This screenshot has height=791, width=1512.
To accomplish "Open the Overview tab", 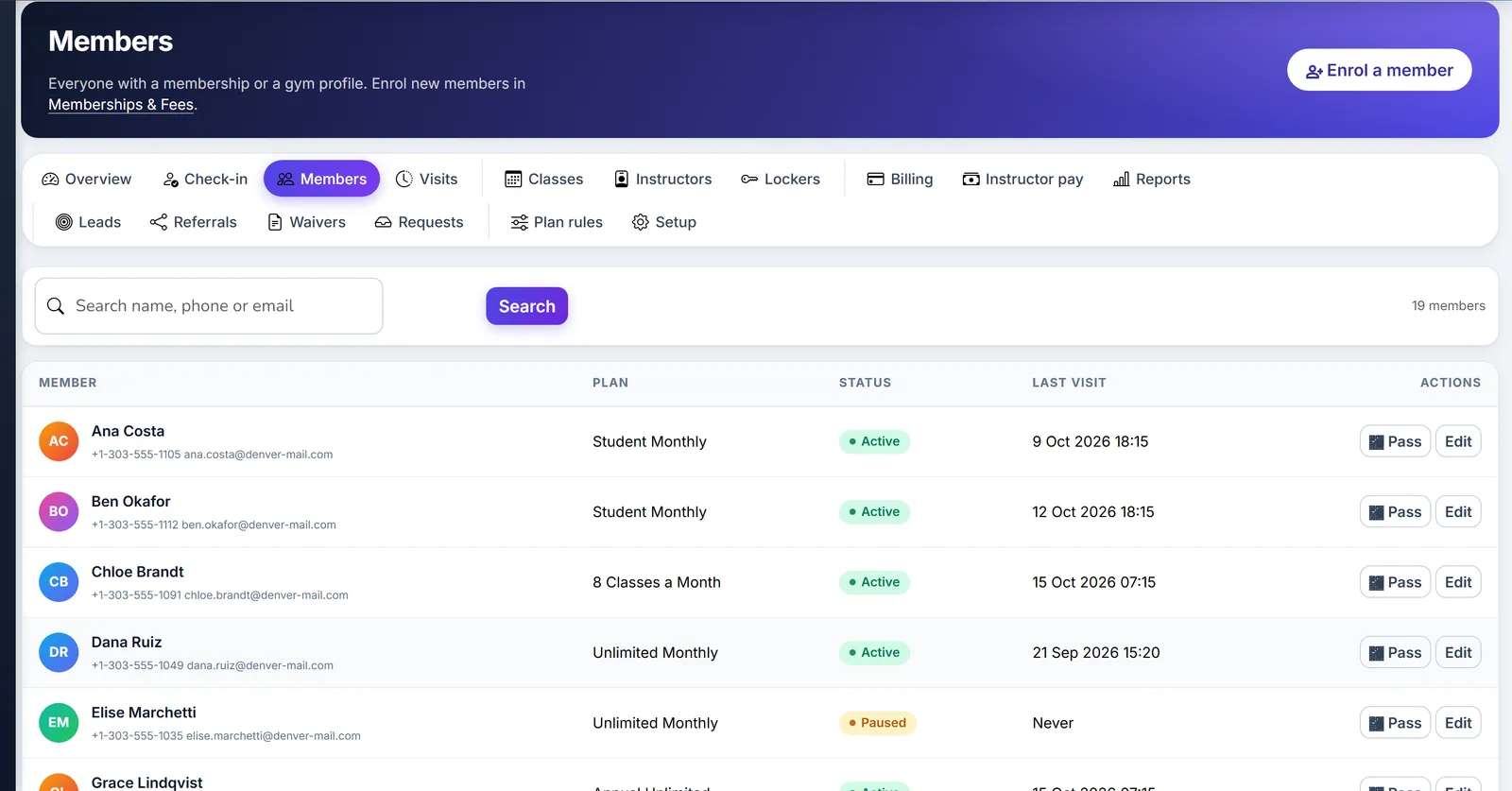I will coord(87,179).
